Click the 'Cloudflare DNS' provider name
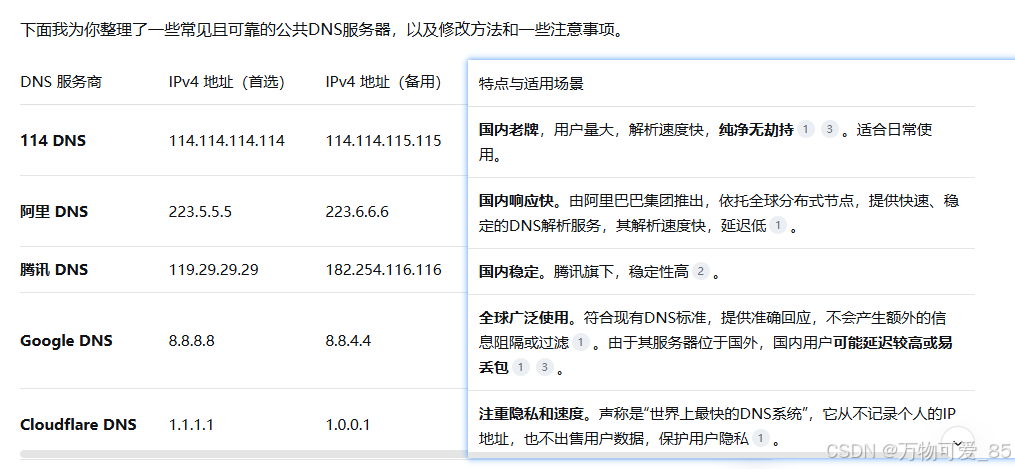1015x469 pixels. 78,424
